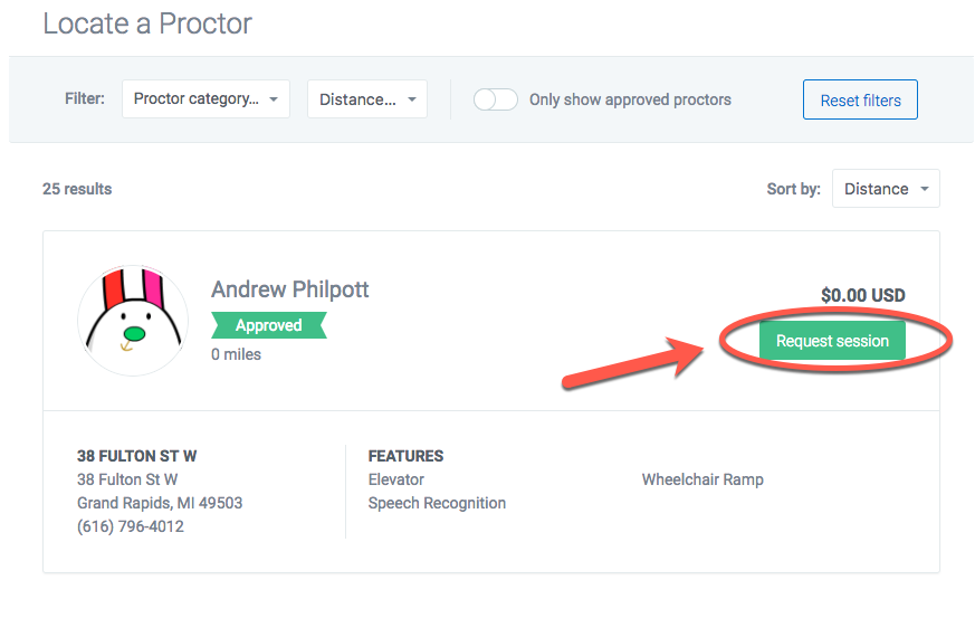The width and height of the screenshot is (977, 618).
Task: Click the 25 results count
Action: click(x=77, y=188)
